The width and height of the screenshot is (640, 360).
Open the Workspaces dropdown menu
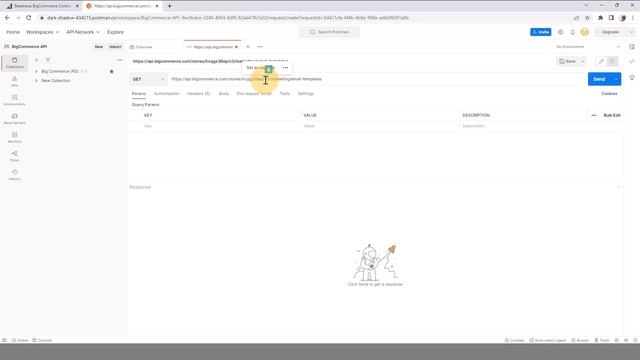tap(42, 32)
